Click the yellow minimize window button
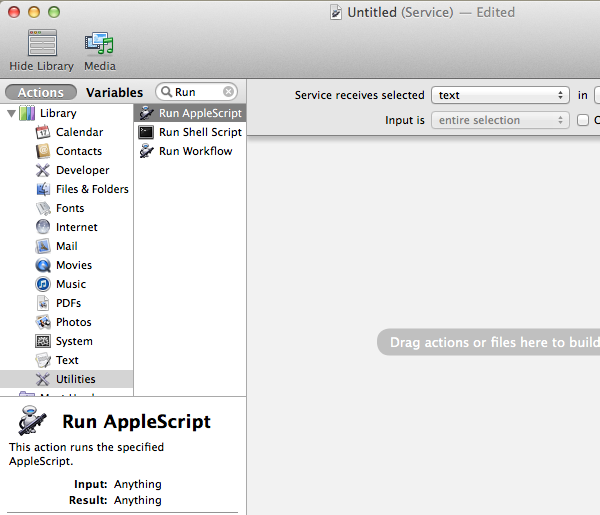The height and width of the screenshot is (515, 600). (x=34, y=12)
